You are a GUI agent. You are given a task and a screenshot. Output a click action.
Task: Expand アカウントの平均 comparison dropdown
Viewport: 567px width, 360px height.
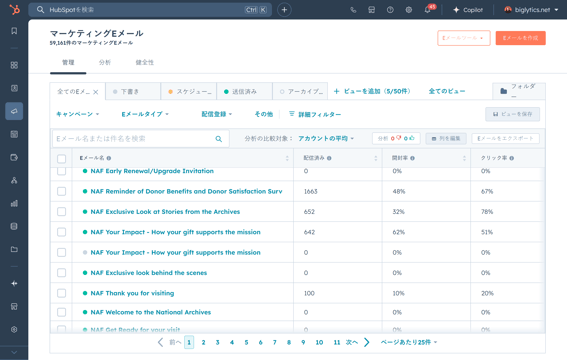326,138
